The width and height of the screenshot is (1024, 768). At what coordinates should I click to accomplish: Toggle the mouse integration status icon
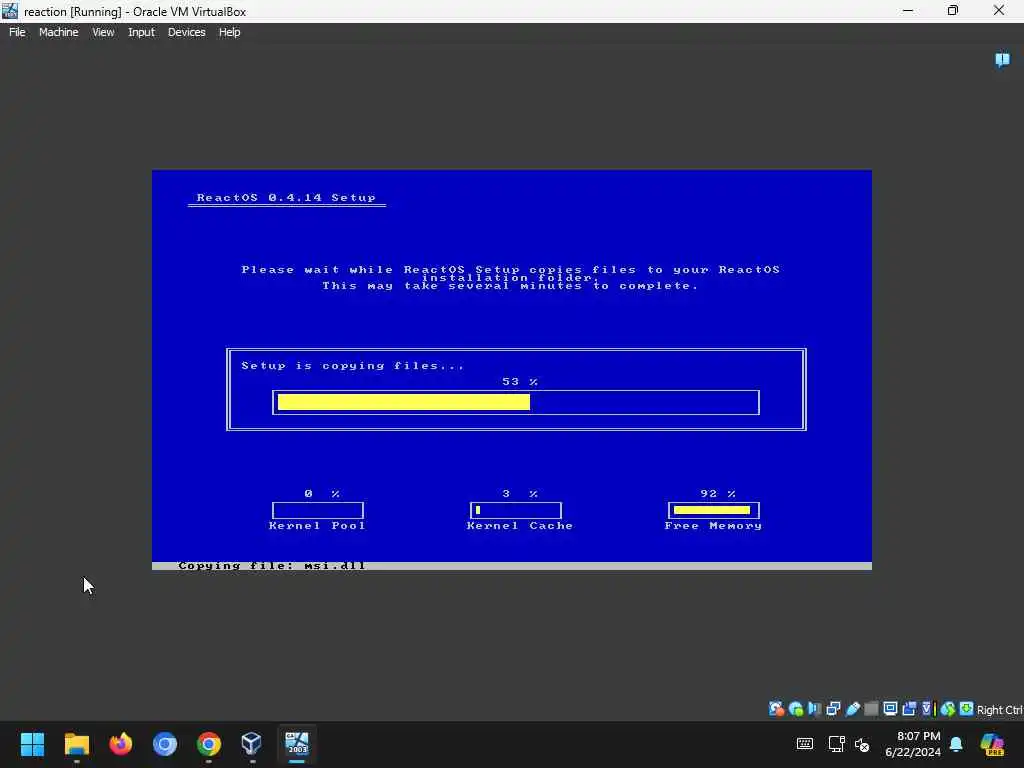point(948,709)
